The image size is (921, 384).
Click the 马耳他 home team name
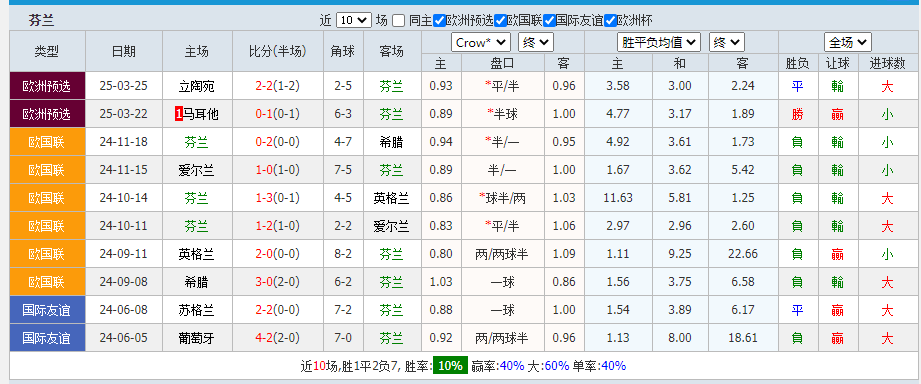(201, 114)
